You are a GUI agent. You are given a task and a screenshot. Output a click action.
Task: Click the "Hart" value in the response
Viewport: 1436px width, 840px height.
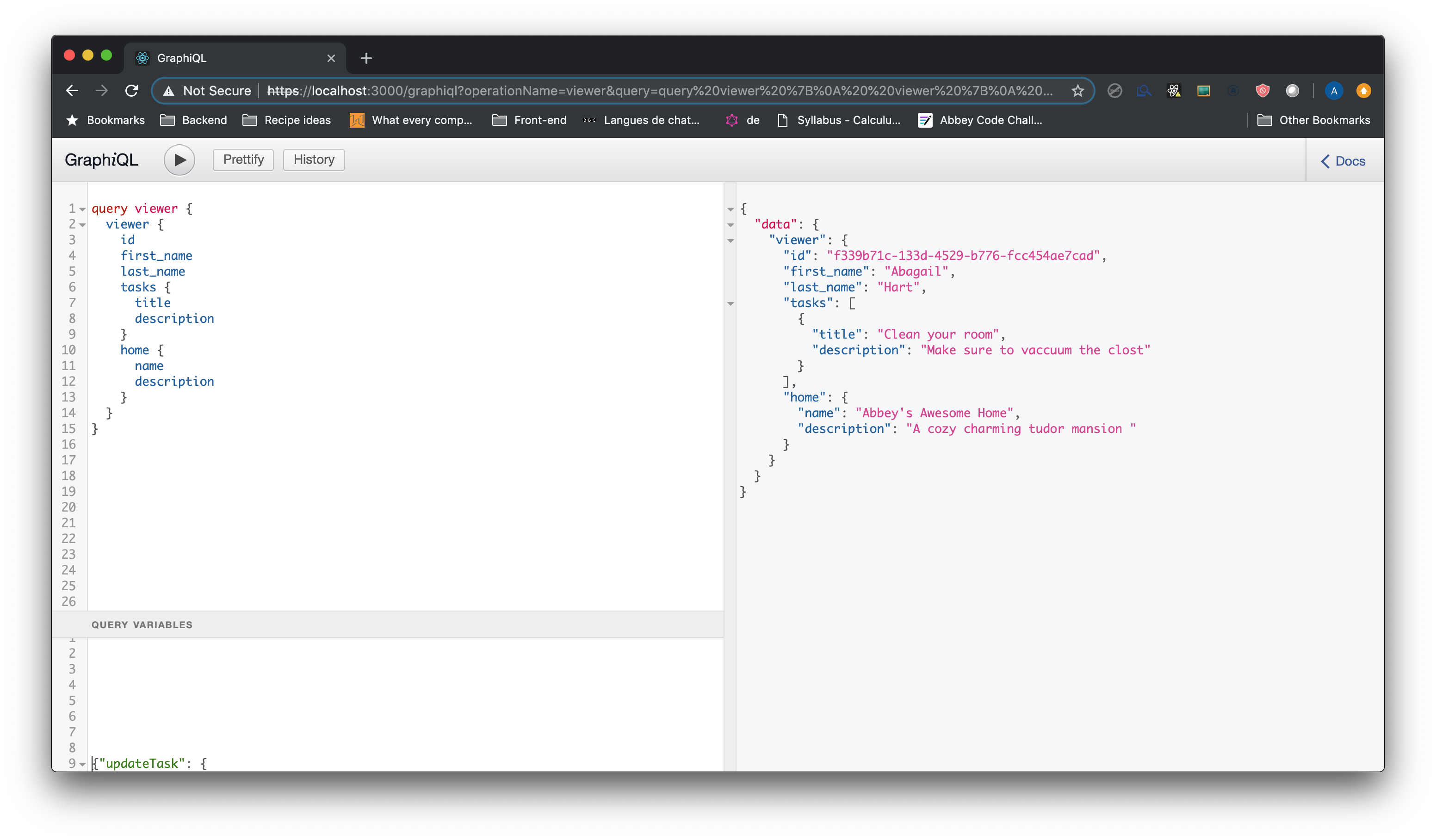[898, 287]
